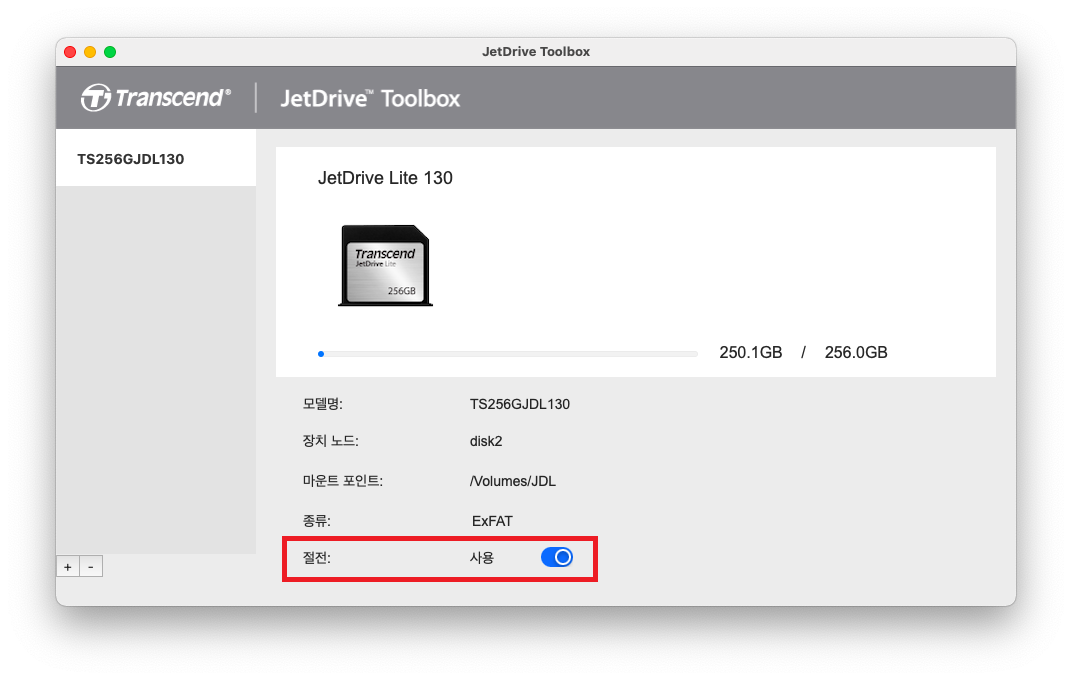Click the 모델명 label

(322, 404)
